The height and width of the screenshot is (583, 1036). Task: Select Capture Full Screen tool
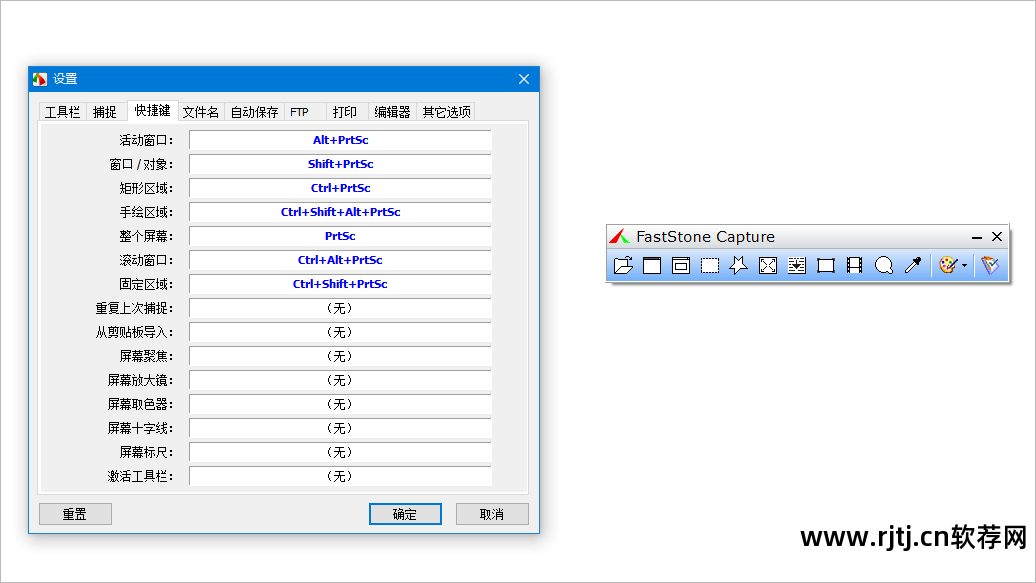pyautogui.click(x=768, y=265)
